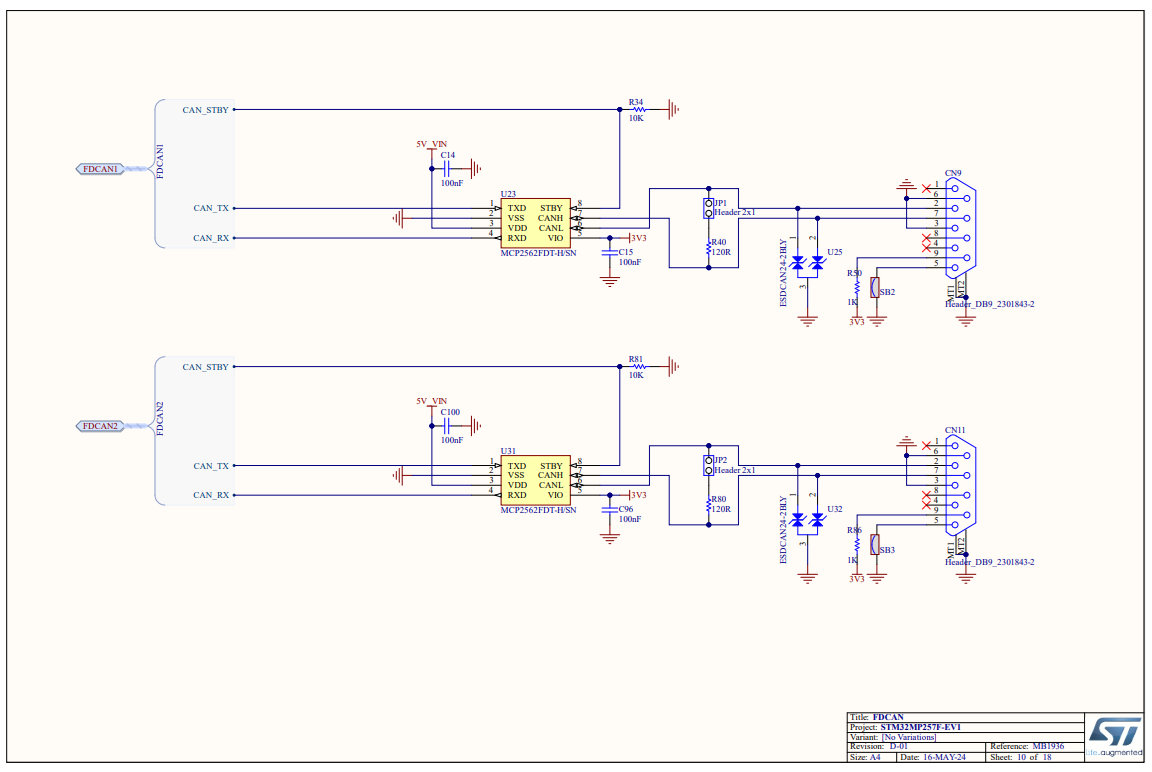The width and height of the screenshot is (1152, 772).
Task: Click CAN_RX label in FDCAN1 block
Action: pos(211,238)
